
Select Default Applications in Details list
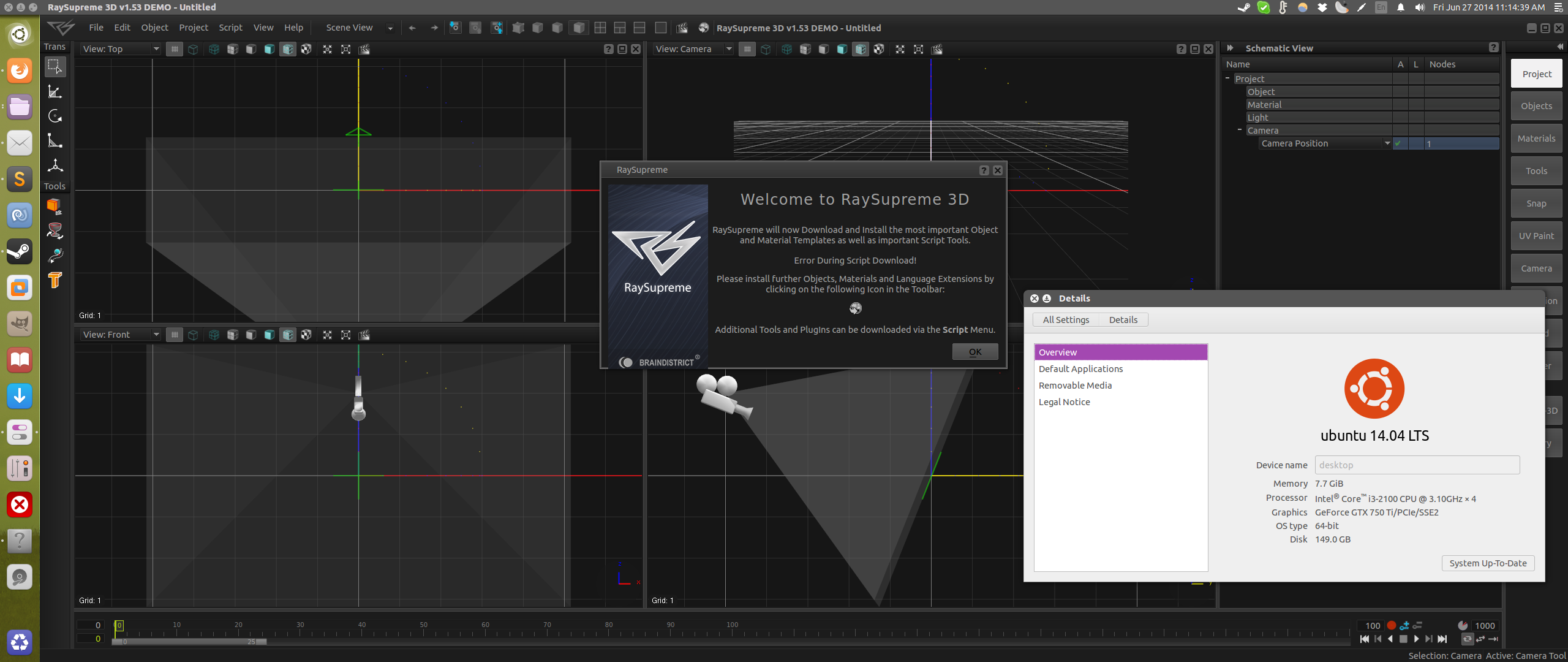pyautogui.click(x=1080, y=369)
